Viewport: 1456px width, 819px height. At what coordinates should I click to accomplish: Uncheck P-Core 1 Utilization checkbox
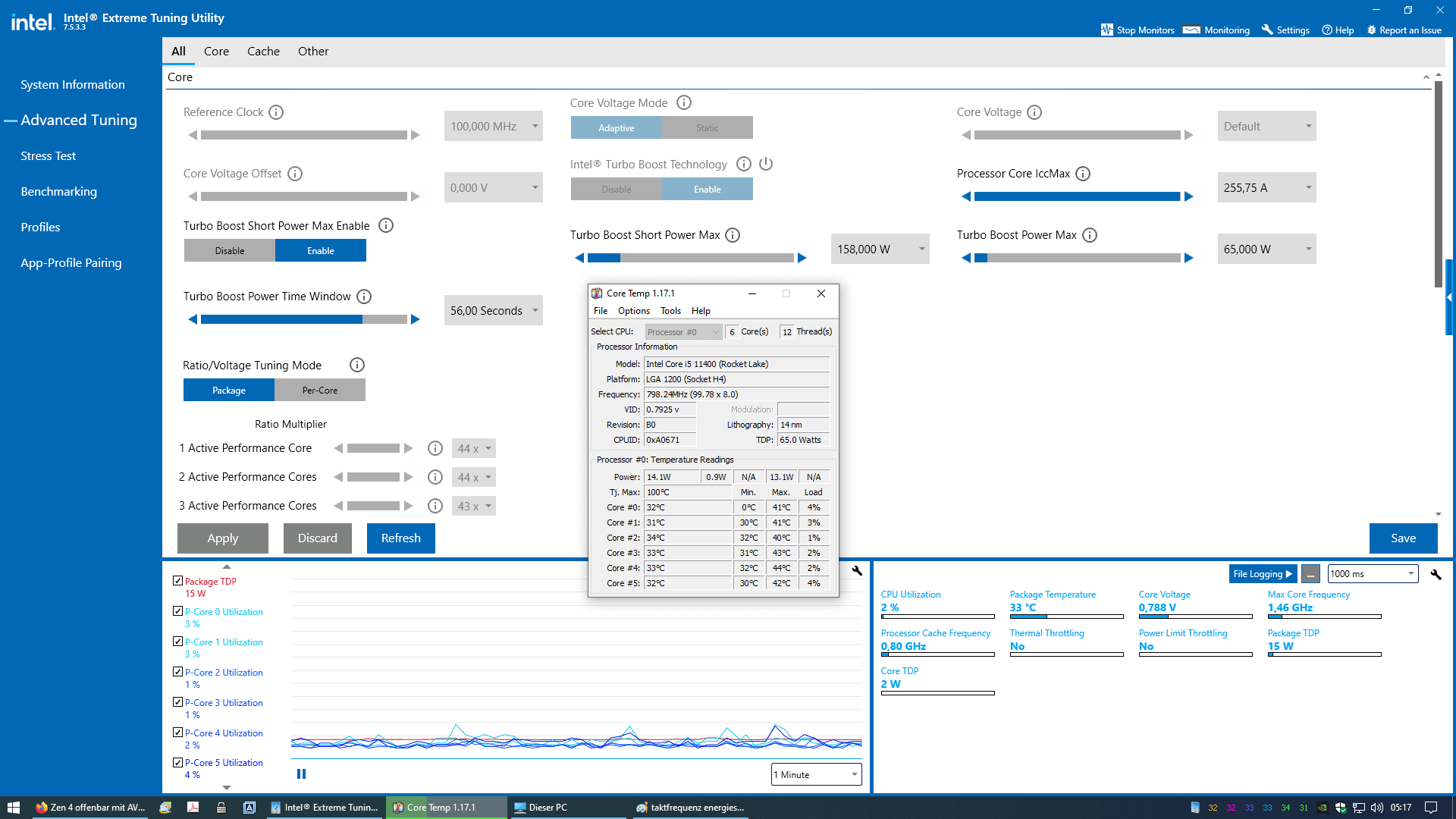pyautogui.click(x=177, y=642)
